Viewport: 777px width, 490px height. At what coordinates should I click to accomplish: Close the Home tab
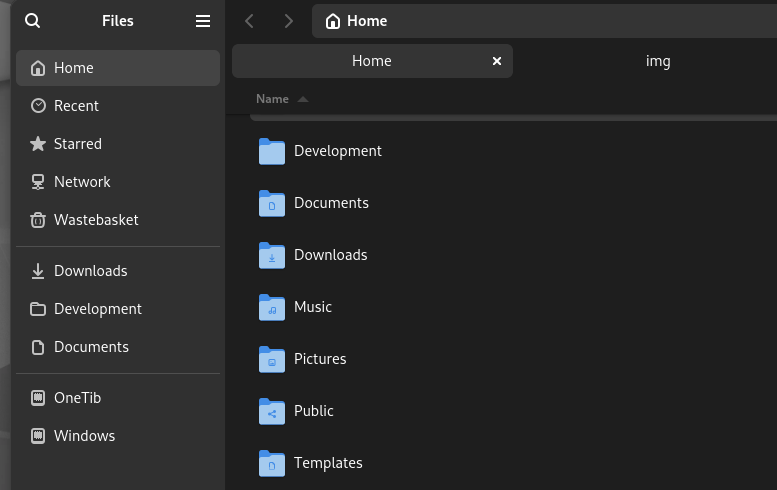(497, 61)
